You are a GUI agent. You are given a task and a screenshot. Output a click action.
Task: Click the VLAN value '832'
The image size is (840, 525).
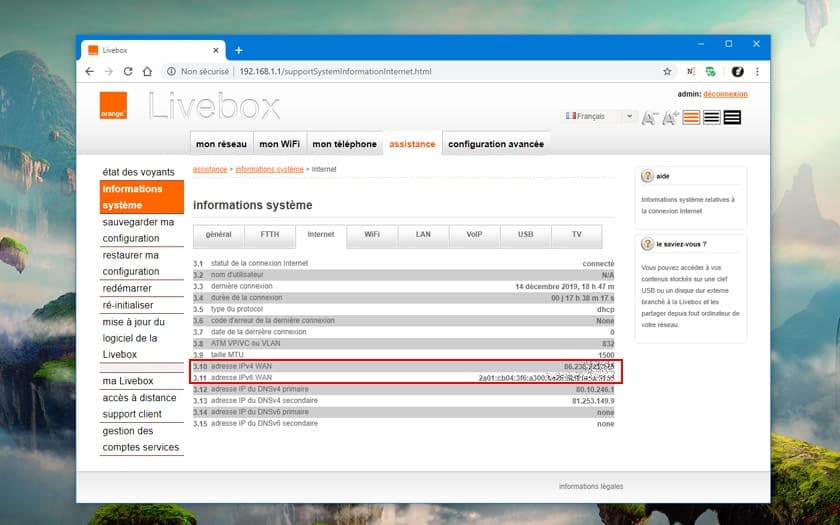coord(608,344)
